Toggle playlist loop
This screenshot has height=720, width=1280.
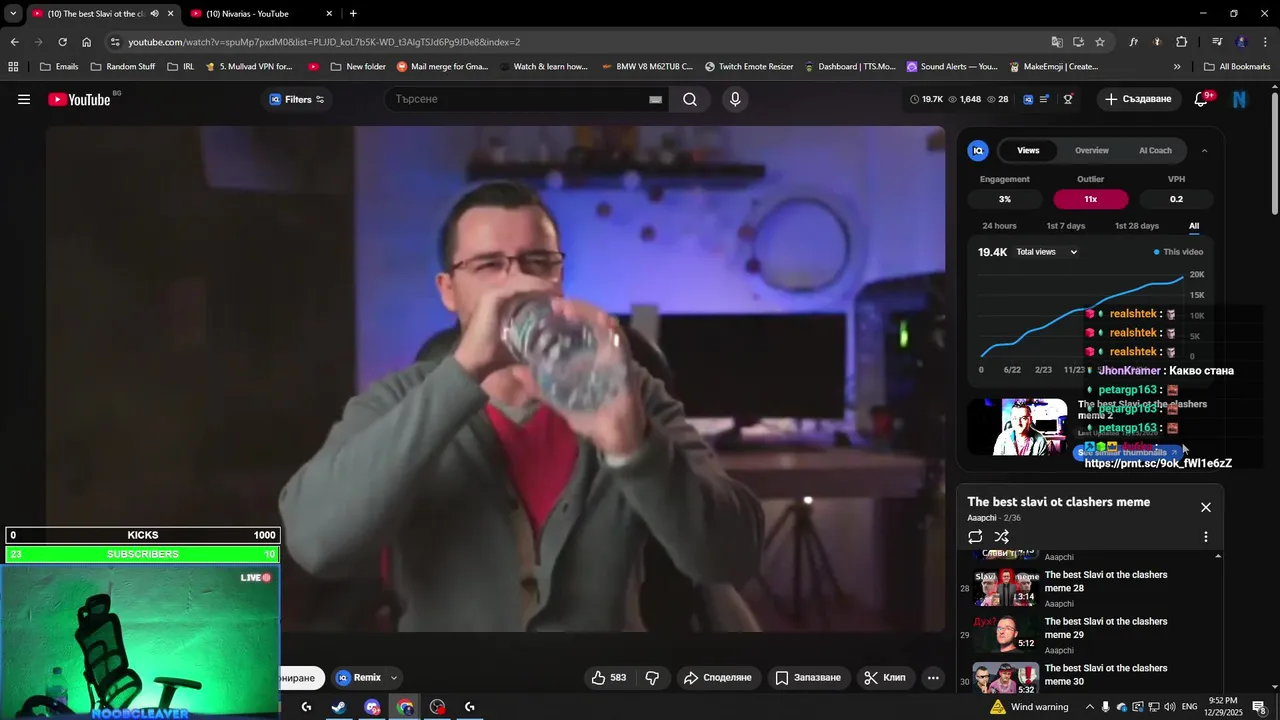coord(975,537)
